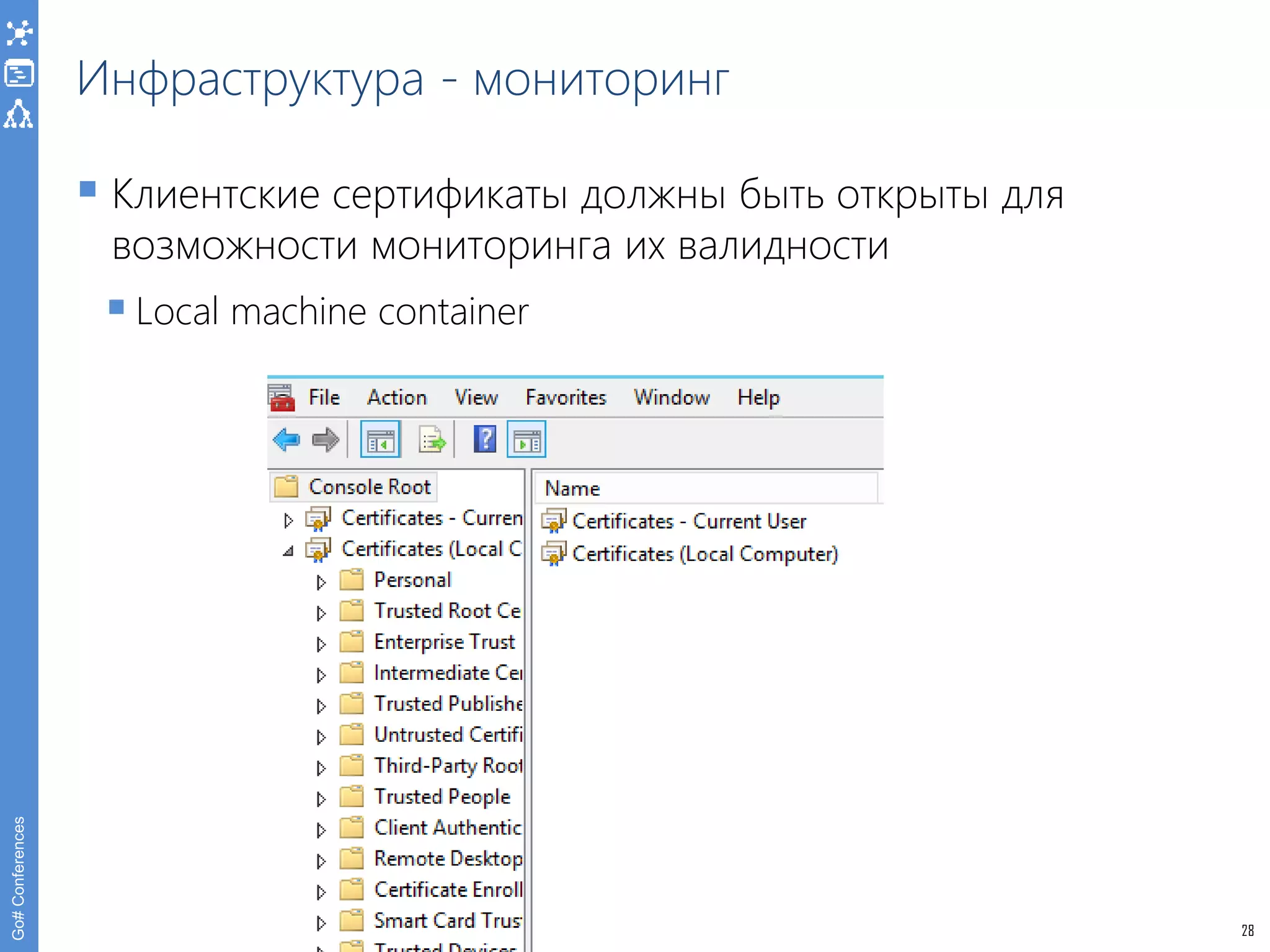Toggle Show/Hide Action Pane toolbar icon
Image resolution: width=1270 pixels, height=952 pixels.
(x=526, y=440)
